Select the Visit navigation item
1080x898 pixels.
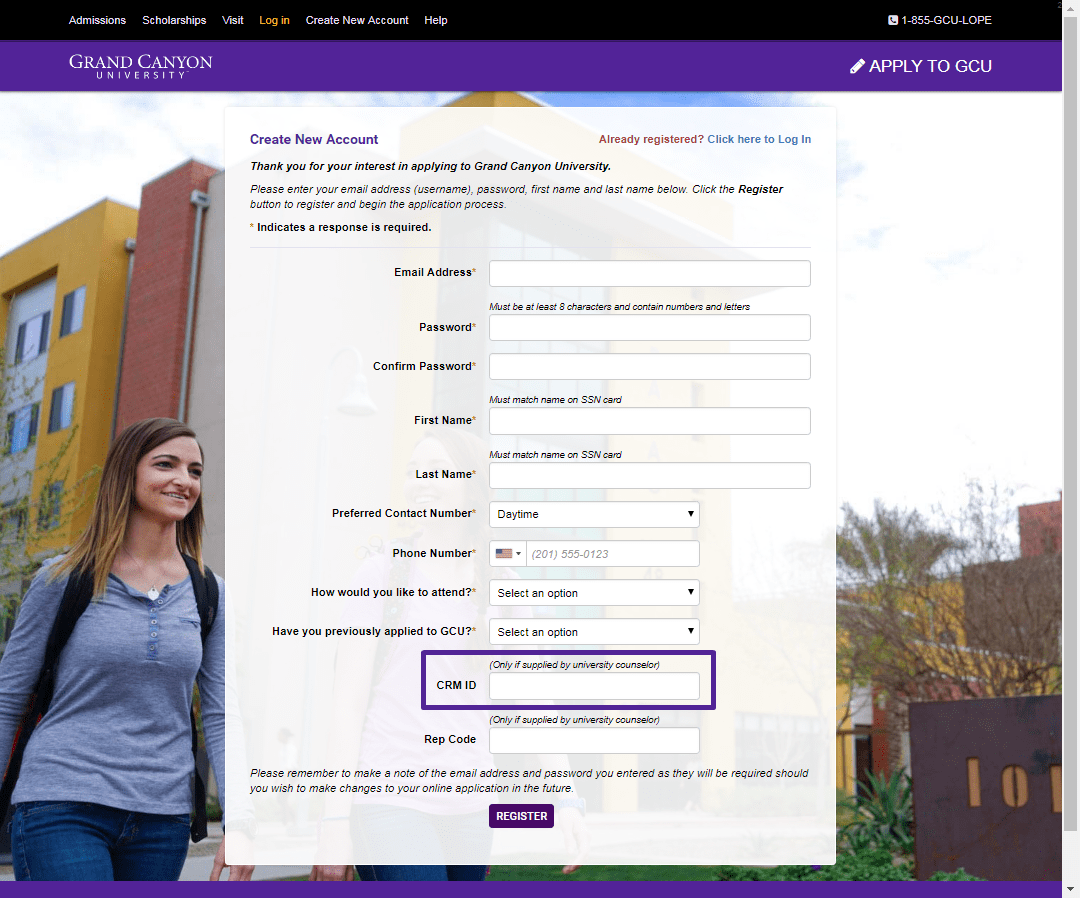232,20
